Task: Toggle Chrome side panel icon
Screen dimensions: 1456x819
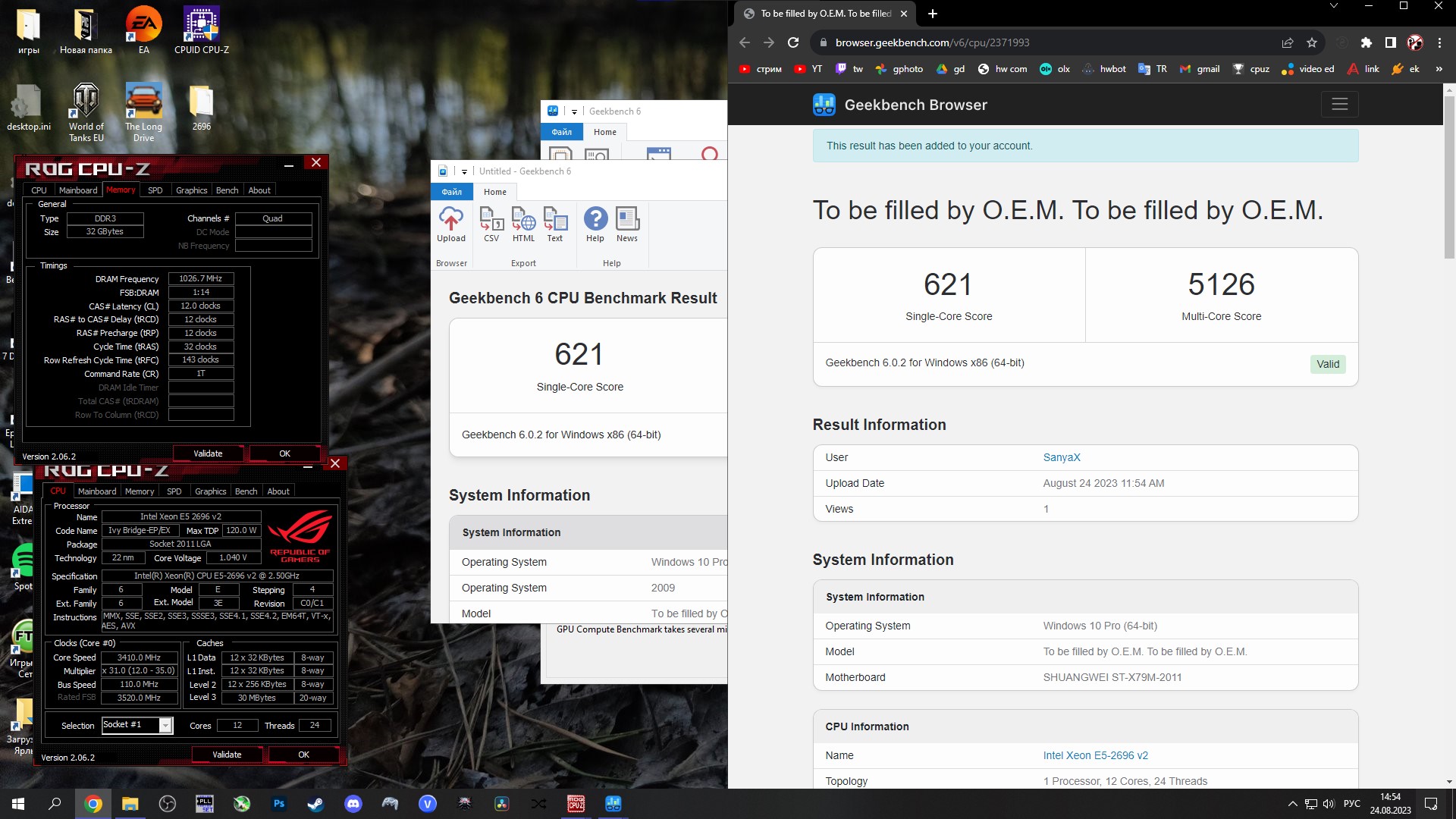Action: pos(1391,42)
